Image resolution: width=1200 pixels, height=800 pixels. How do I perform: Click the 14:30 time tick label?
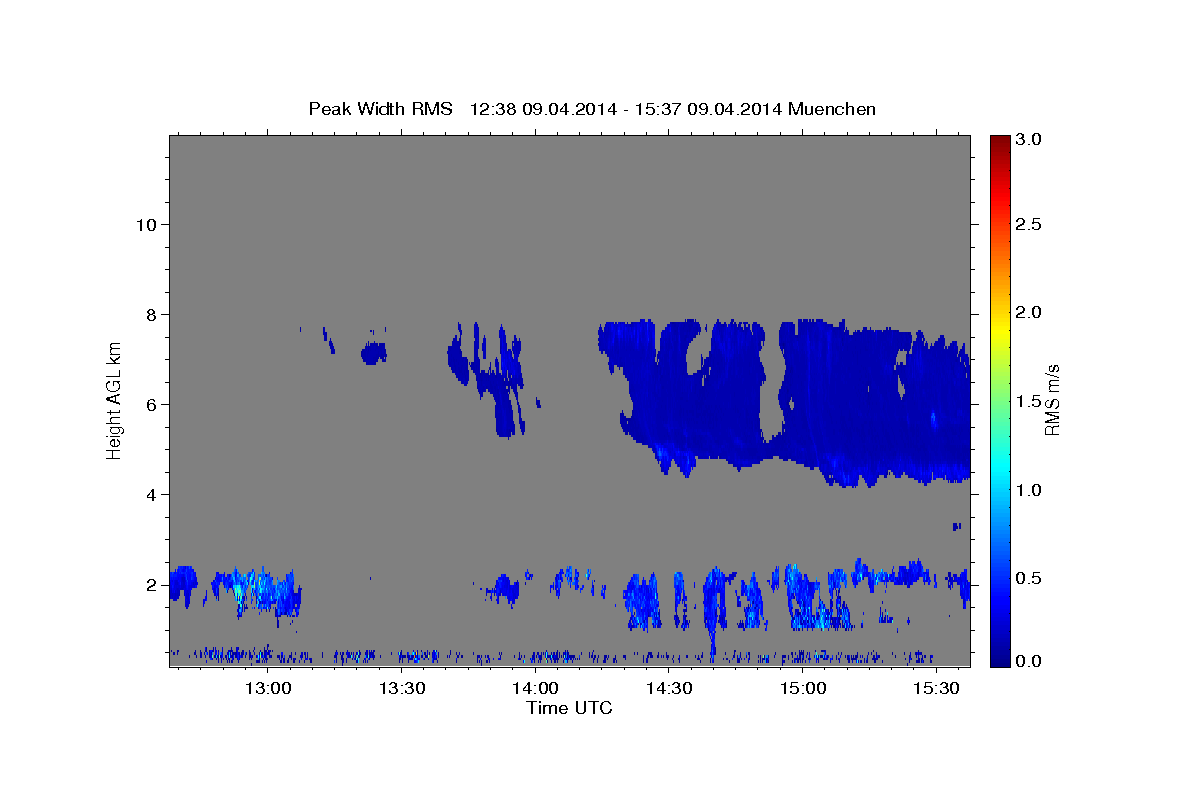(x=669, y=689)
